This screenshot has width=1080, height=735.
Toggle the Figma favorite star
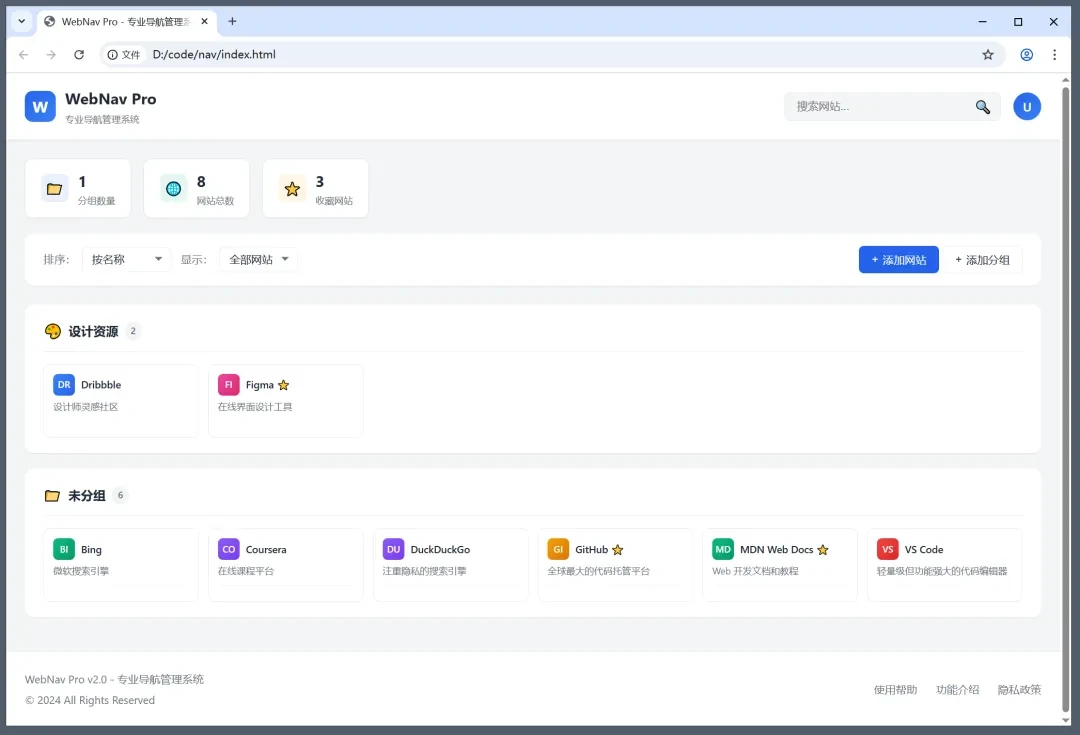pos(283,385)
